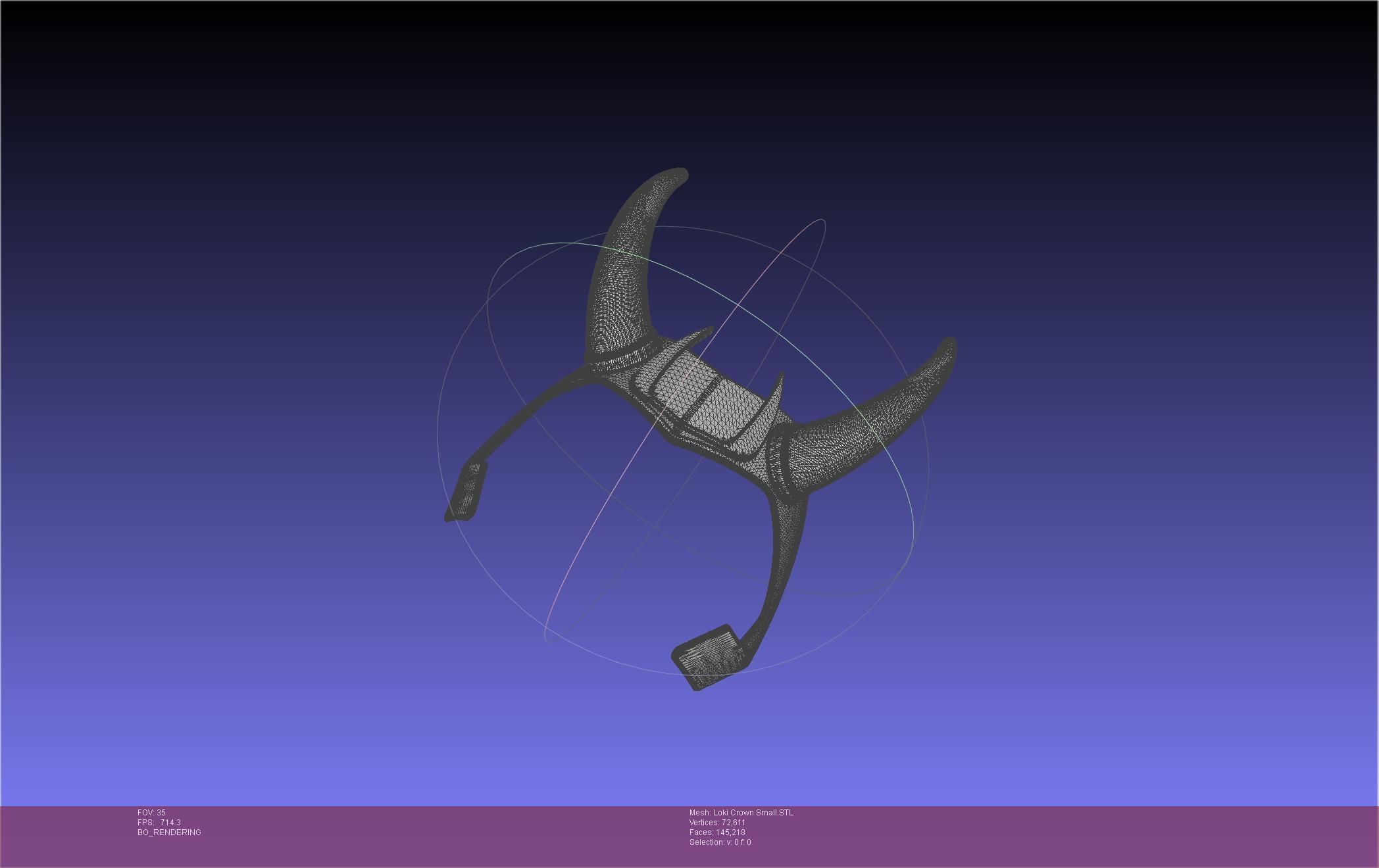Click the Selection: v: 0 f: 0 text
Viewport: 1379px width, 868px height.
coord(720,842)
